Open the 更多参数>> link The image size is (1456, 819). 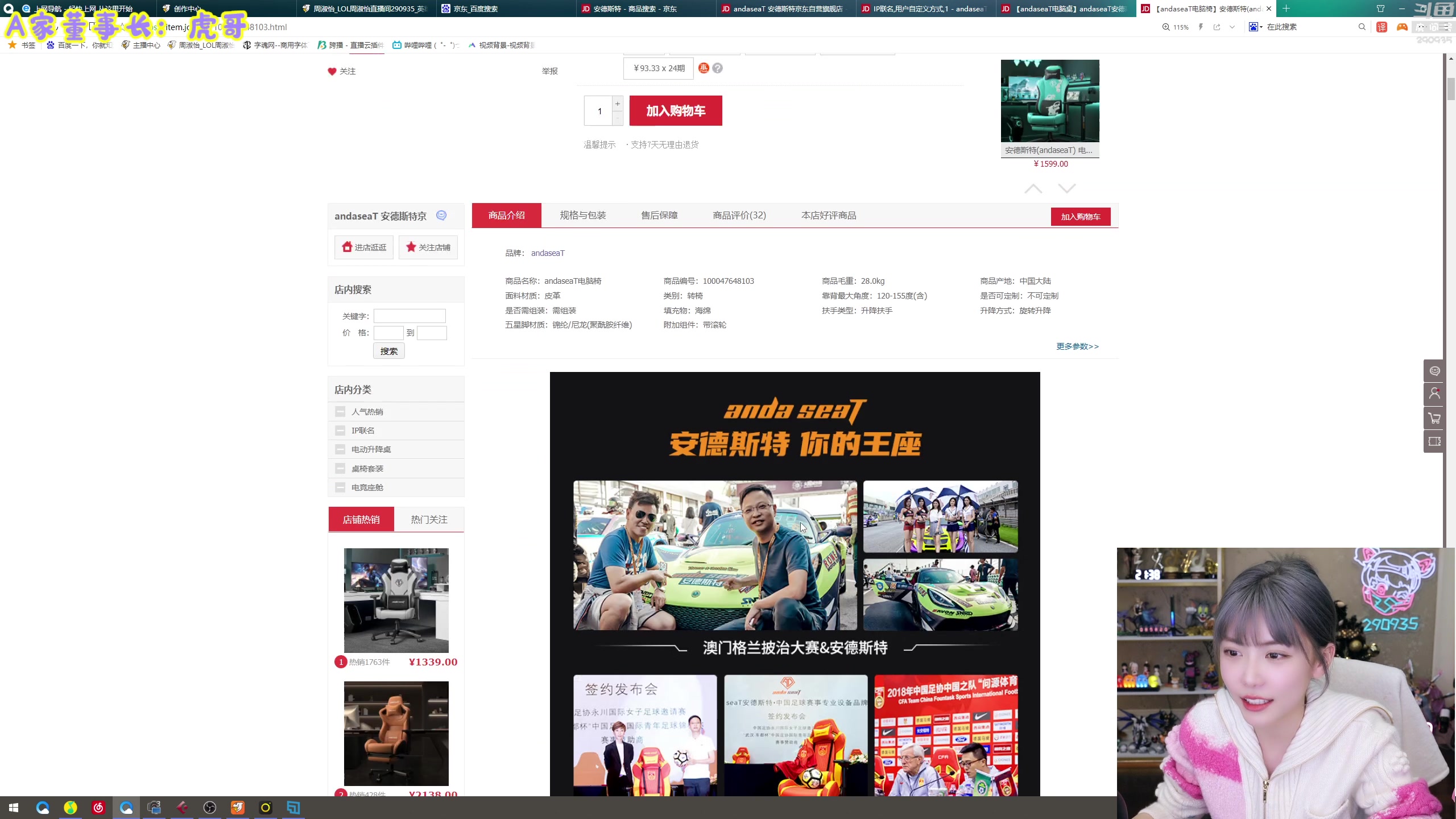pos(1078,346)
